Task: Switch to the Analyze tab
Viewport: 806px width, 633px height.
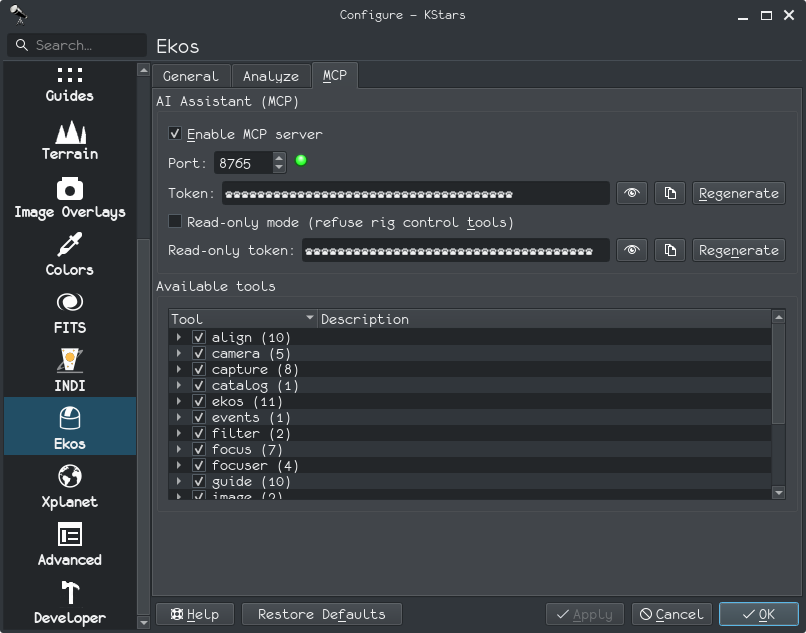Action: coord(271,76)
